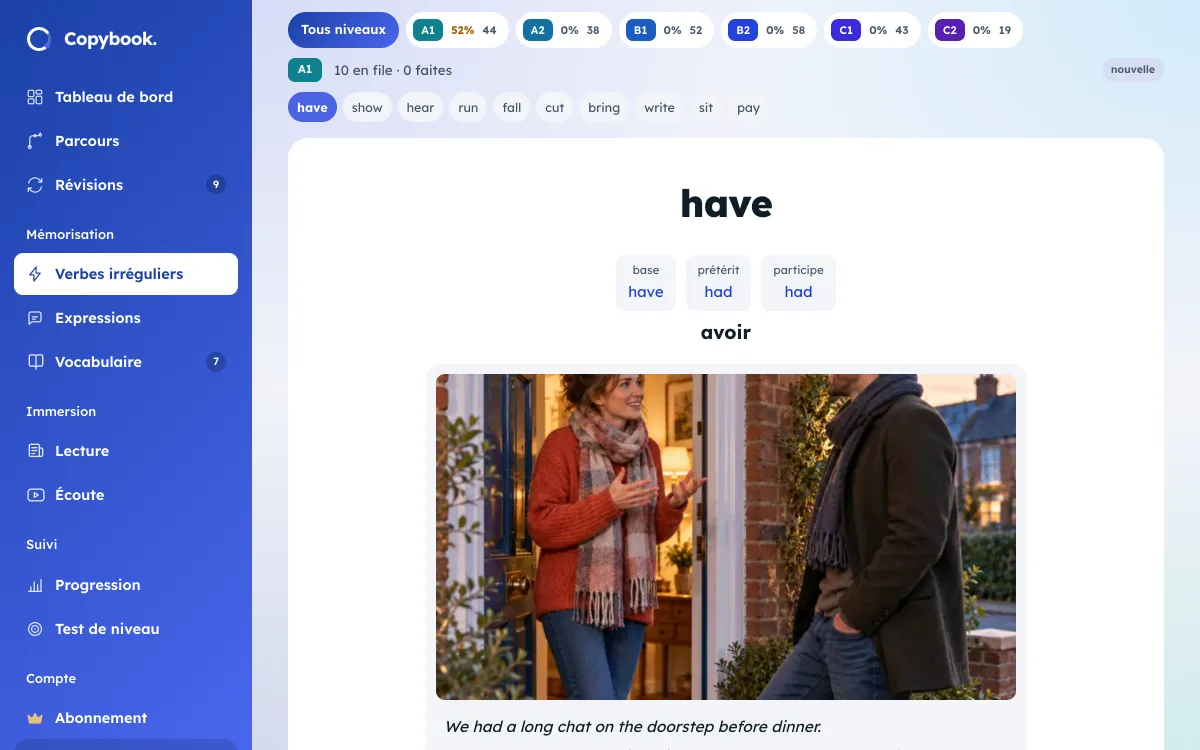This screenshot has height=750, width=1200.
Task: Click the 'nouvelle' status tag
Action: coord(1133,70)
